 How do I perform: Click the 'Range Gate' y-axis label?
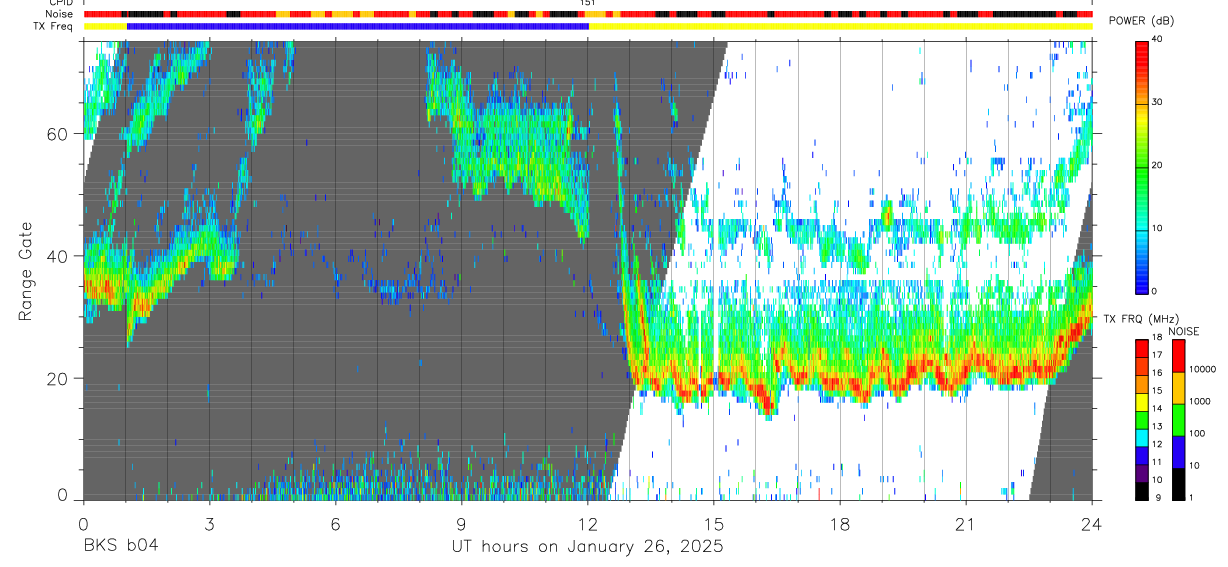pyautogui.click(x=25, y=272)
